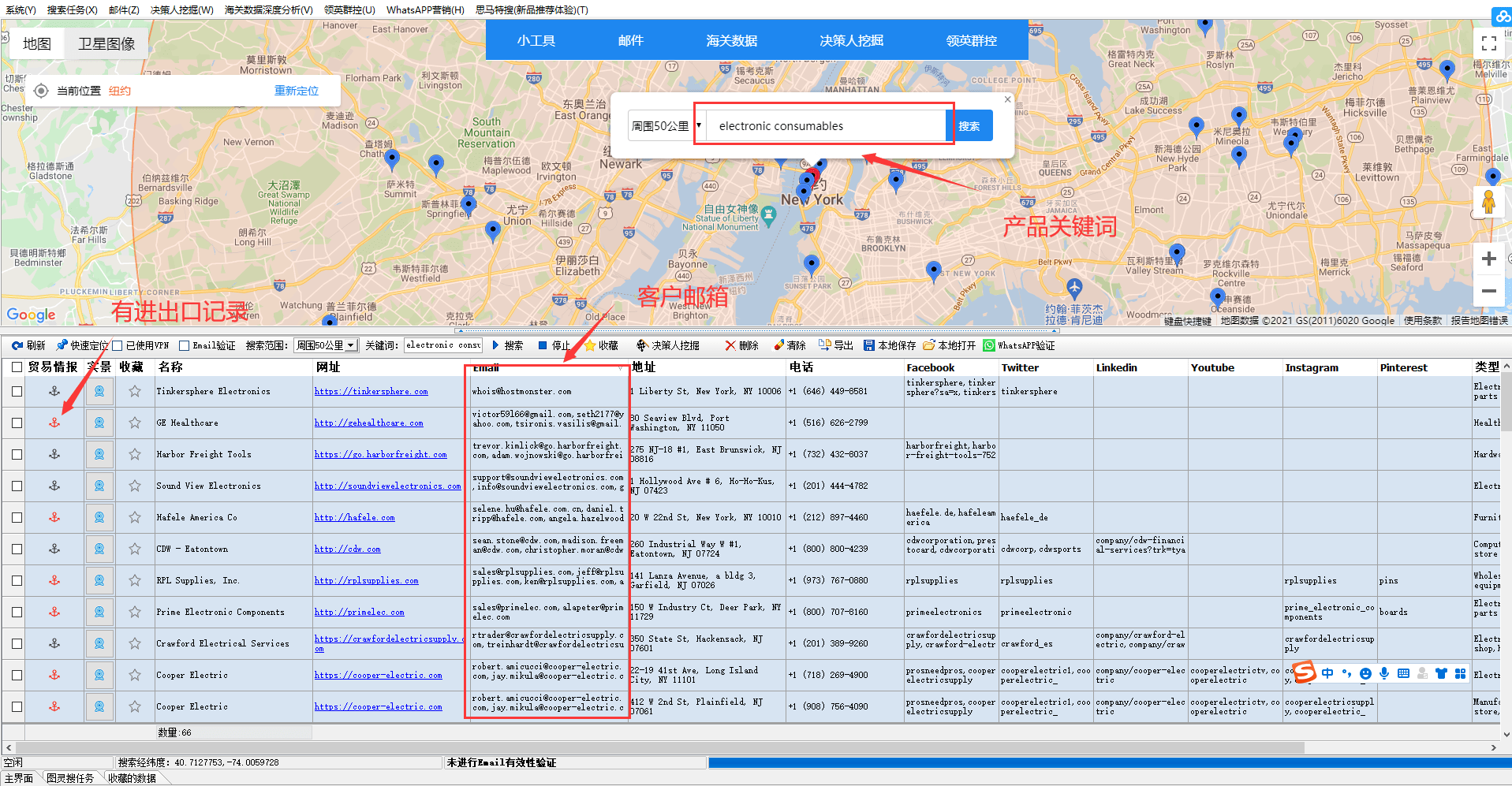
Task: Click red anchor icon for Hafele America Co
Action: coord(54,517)
